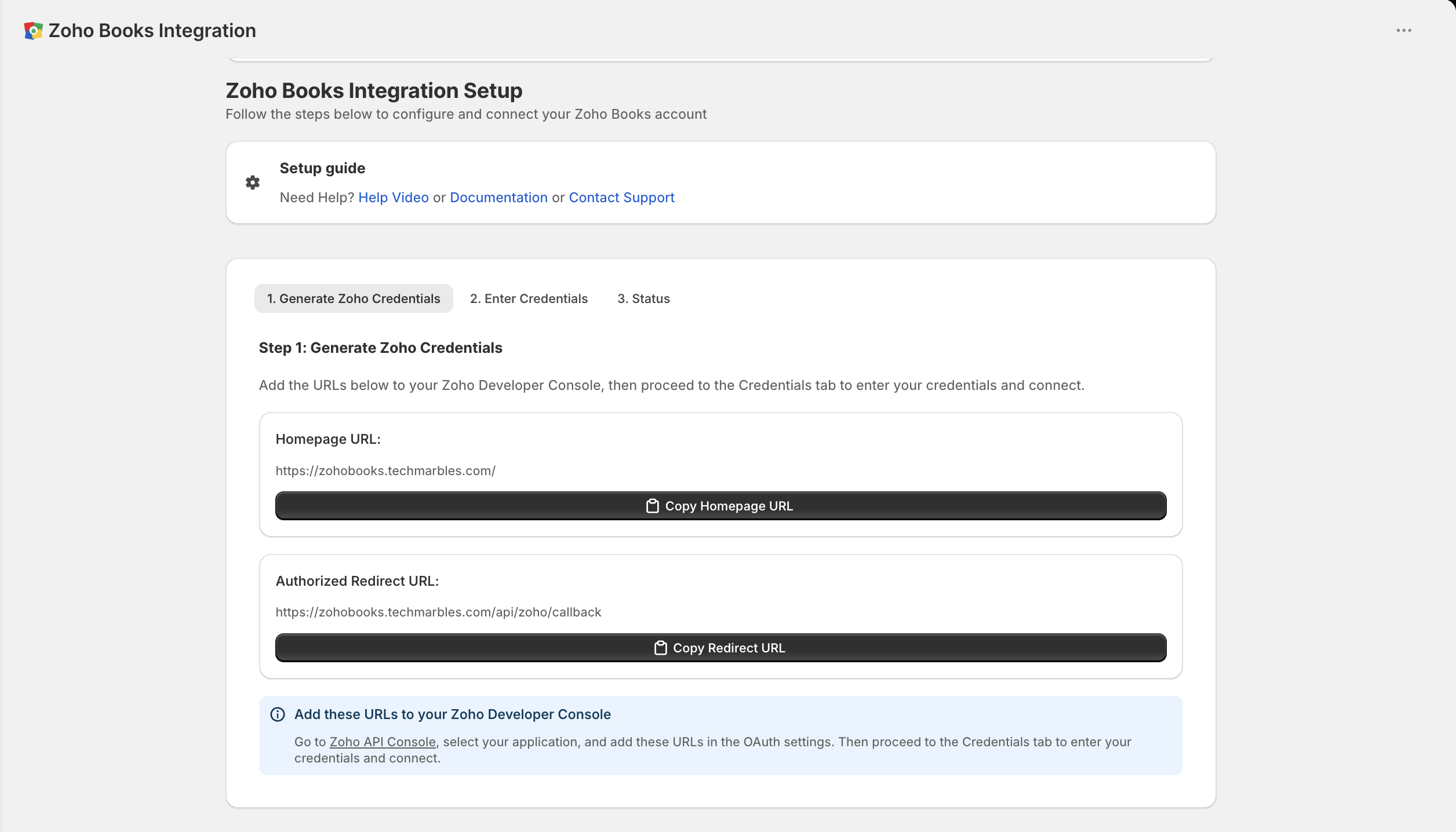Click the Homepage URL: label
Image resolution: width=1456 pixels, height=832 pixels.
(x=328, y=439)
